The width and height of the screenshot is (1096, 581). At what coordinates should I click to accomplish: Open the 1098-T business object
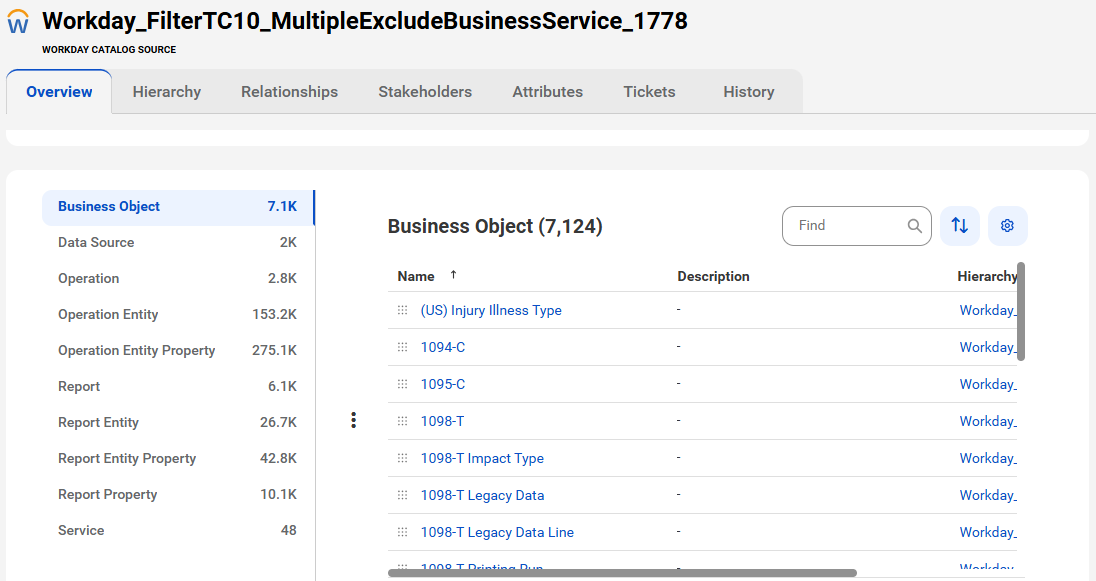click(442, 422)
